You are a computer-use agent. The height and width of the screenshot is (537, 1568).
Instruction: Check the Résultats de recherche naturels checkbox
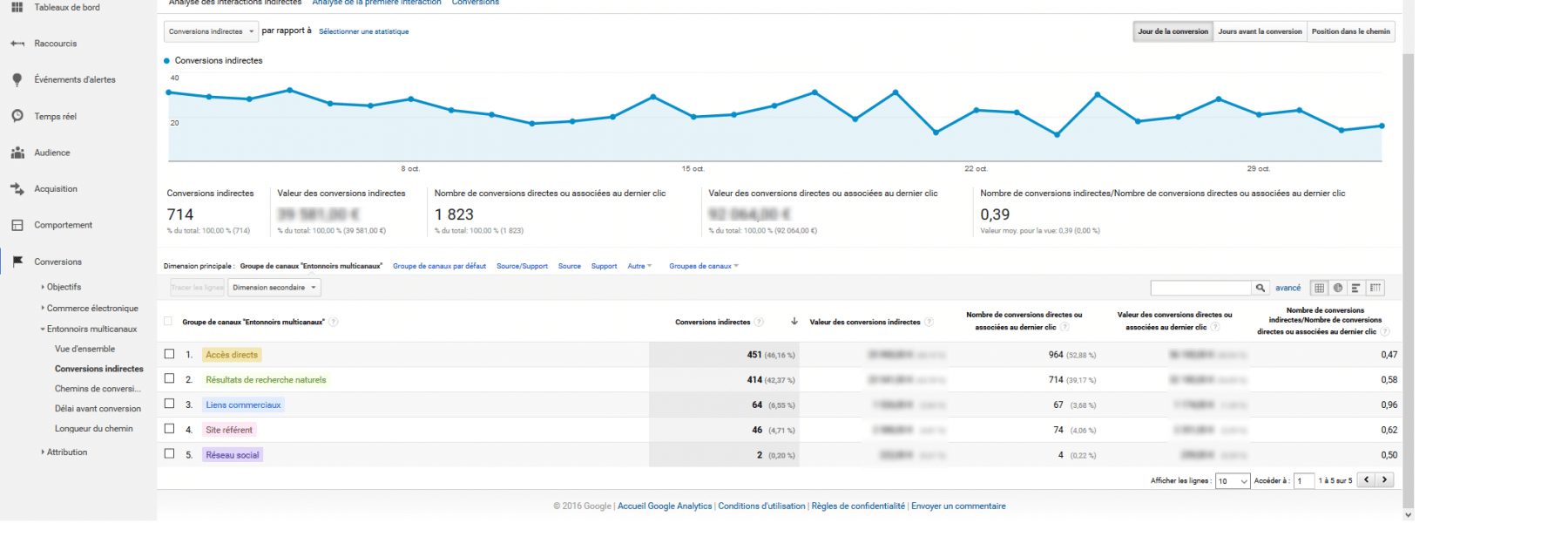(x=169, y=378)
